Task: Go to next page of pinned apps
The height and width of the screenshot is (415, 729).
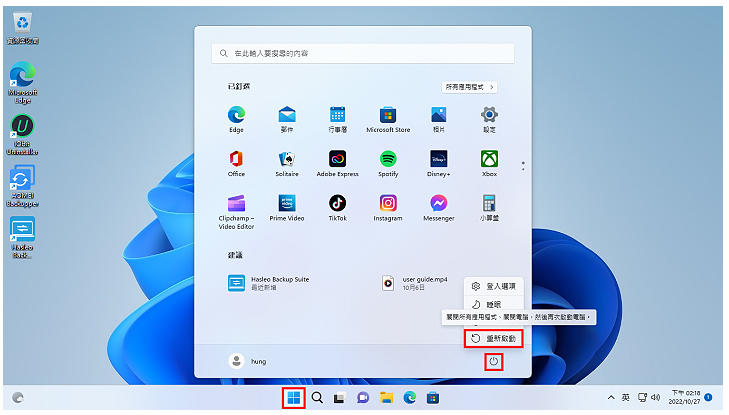Action: 523,169
